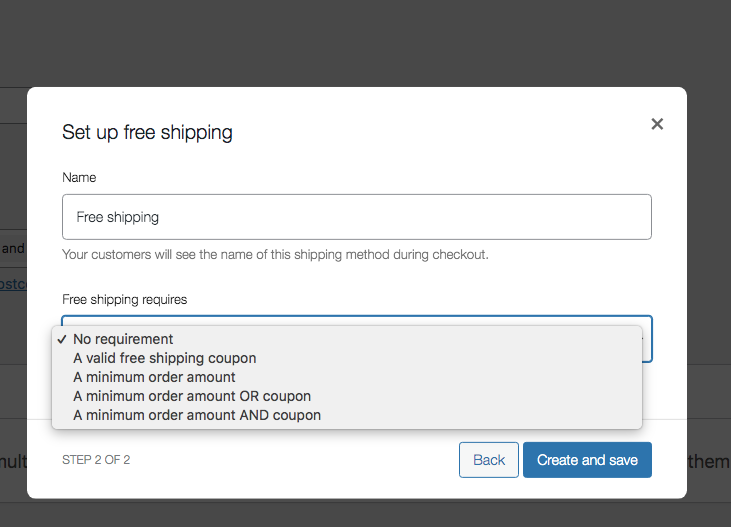The height and width of the screenshot is (527, 731).
Task: Click the checkout helper text under Name
Action: (x=275, y=255)
